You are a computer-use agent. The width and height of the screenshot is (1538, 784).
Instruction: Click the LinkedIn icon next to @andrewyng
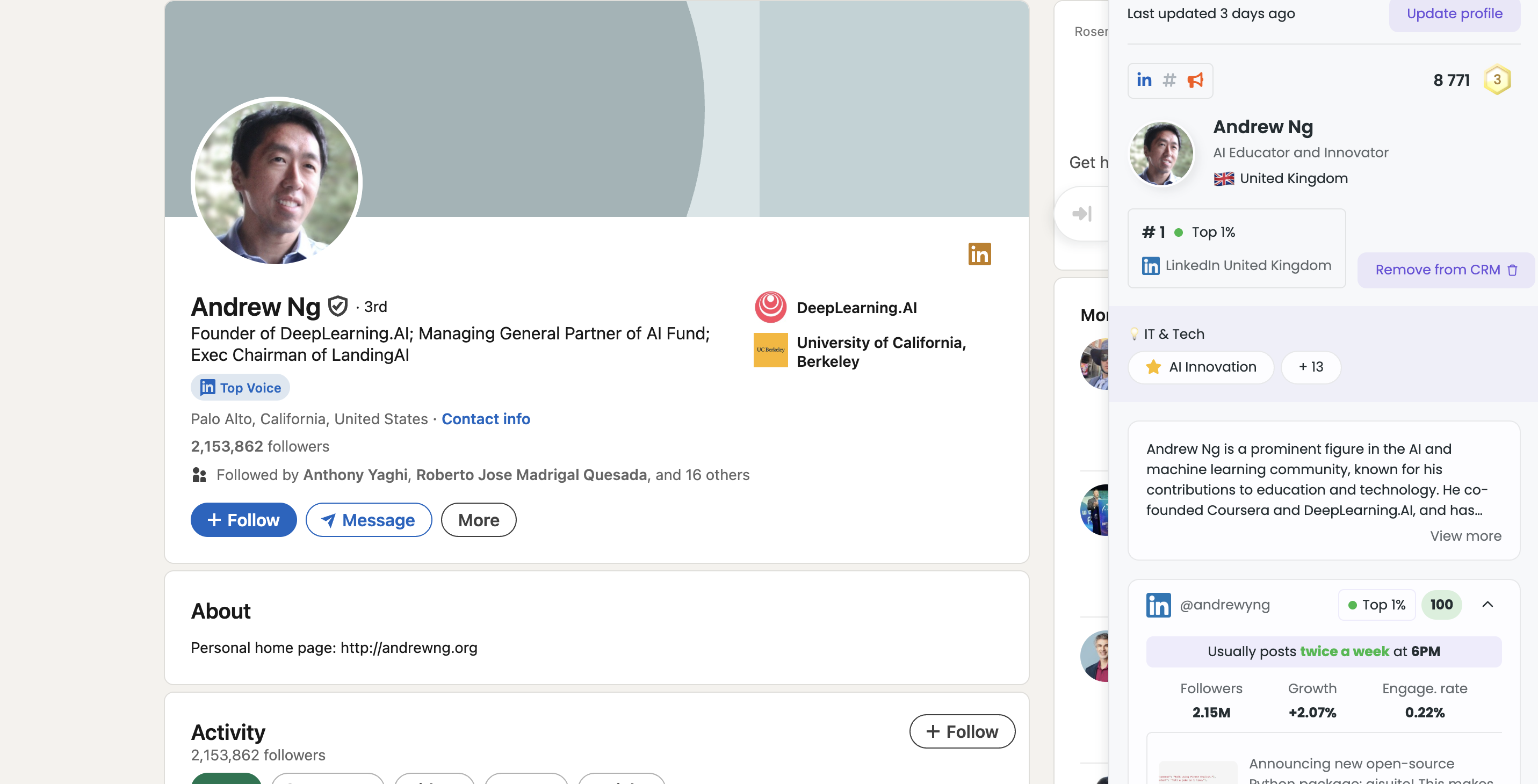pyautogui.click(x=1158, y=605)
